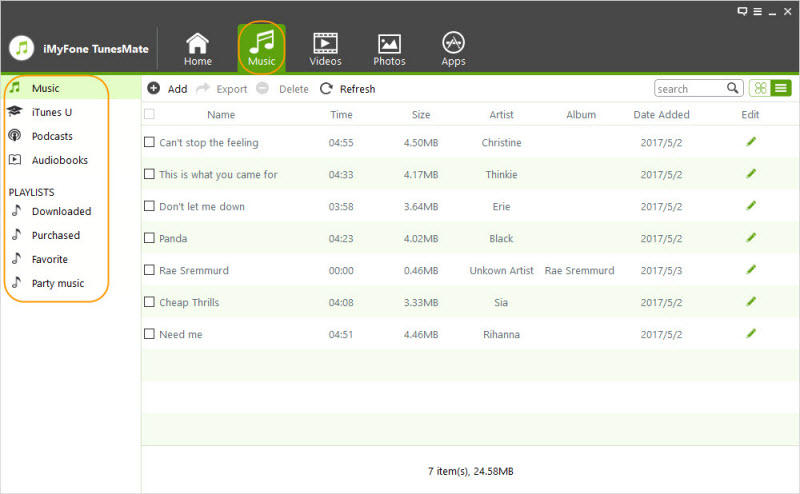Select Music in the sidebar

click(x=70, y=88)
